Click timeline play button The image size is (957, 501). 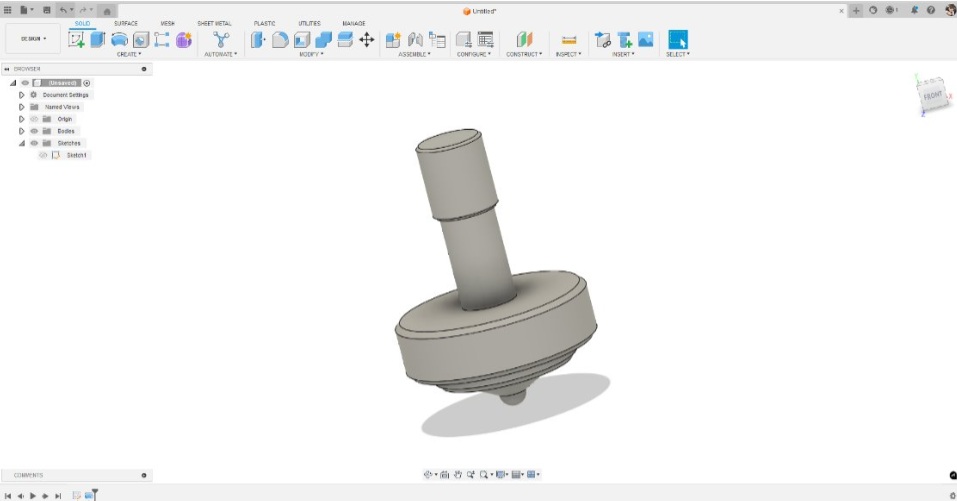pos(33,496)
